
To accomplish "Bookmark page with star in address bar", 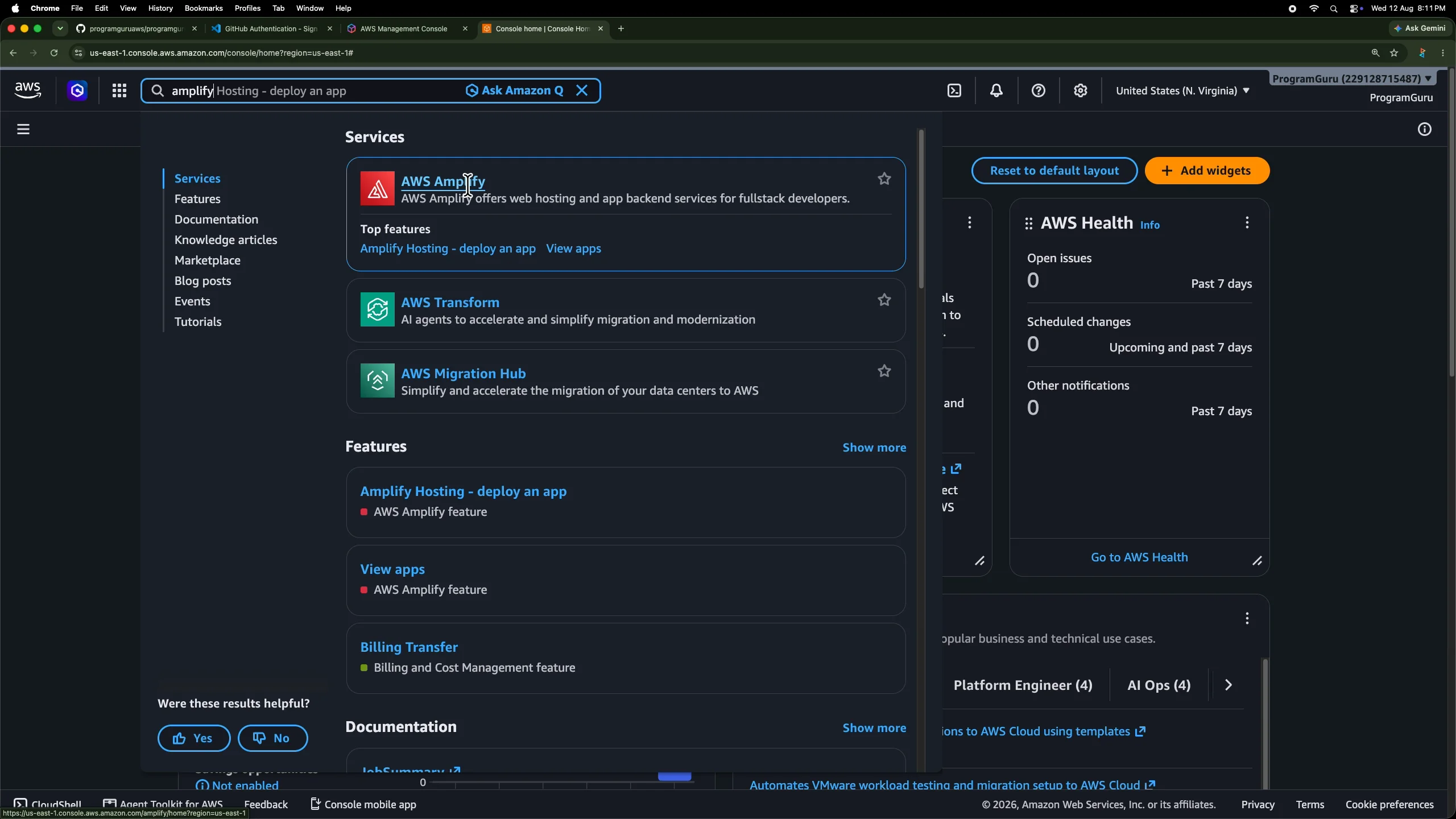I will pos(1394,53).
